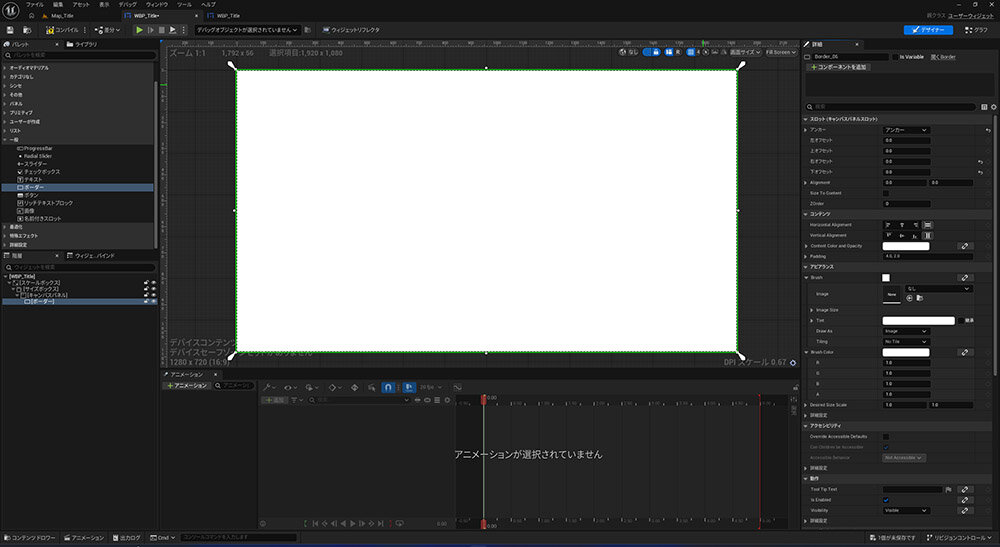Viewport: 1000px width, 547px height.
Task: Click the Image (画像) widget in palette
Action: (30, 211)
